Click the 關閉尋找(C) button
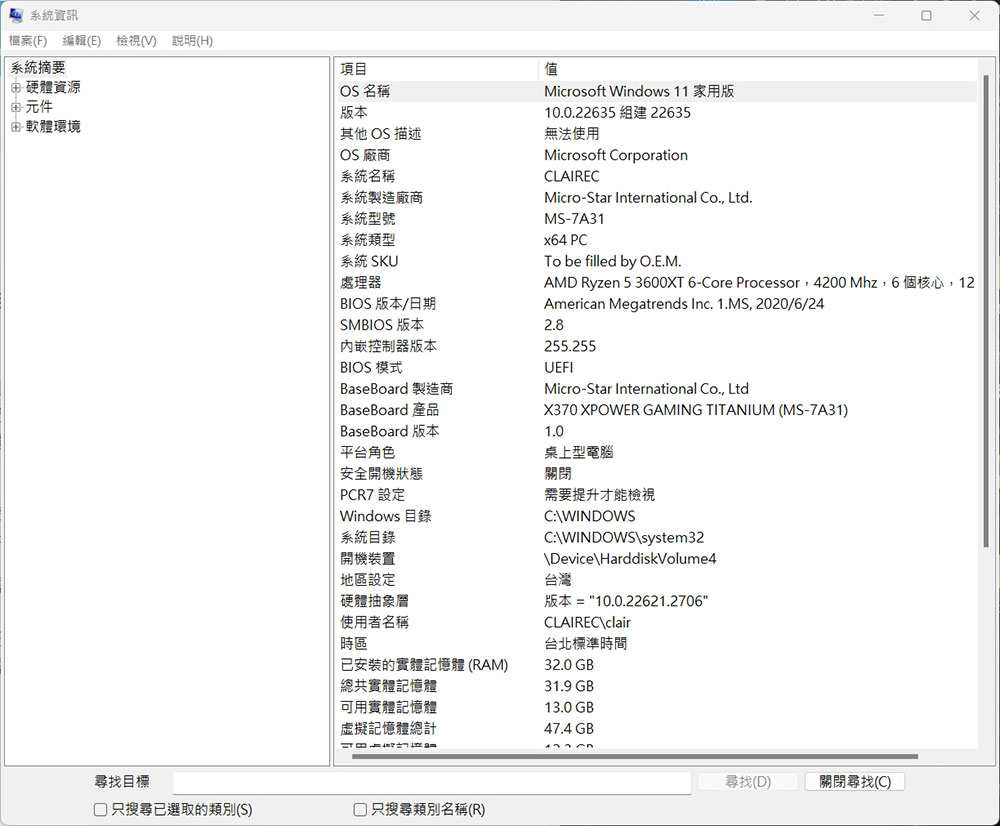The width and height of the screenshot is (1000, 826). click(x=854, y=782)
